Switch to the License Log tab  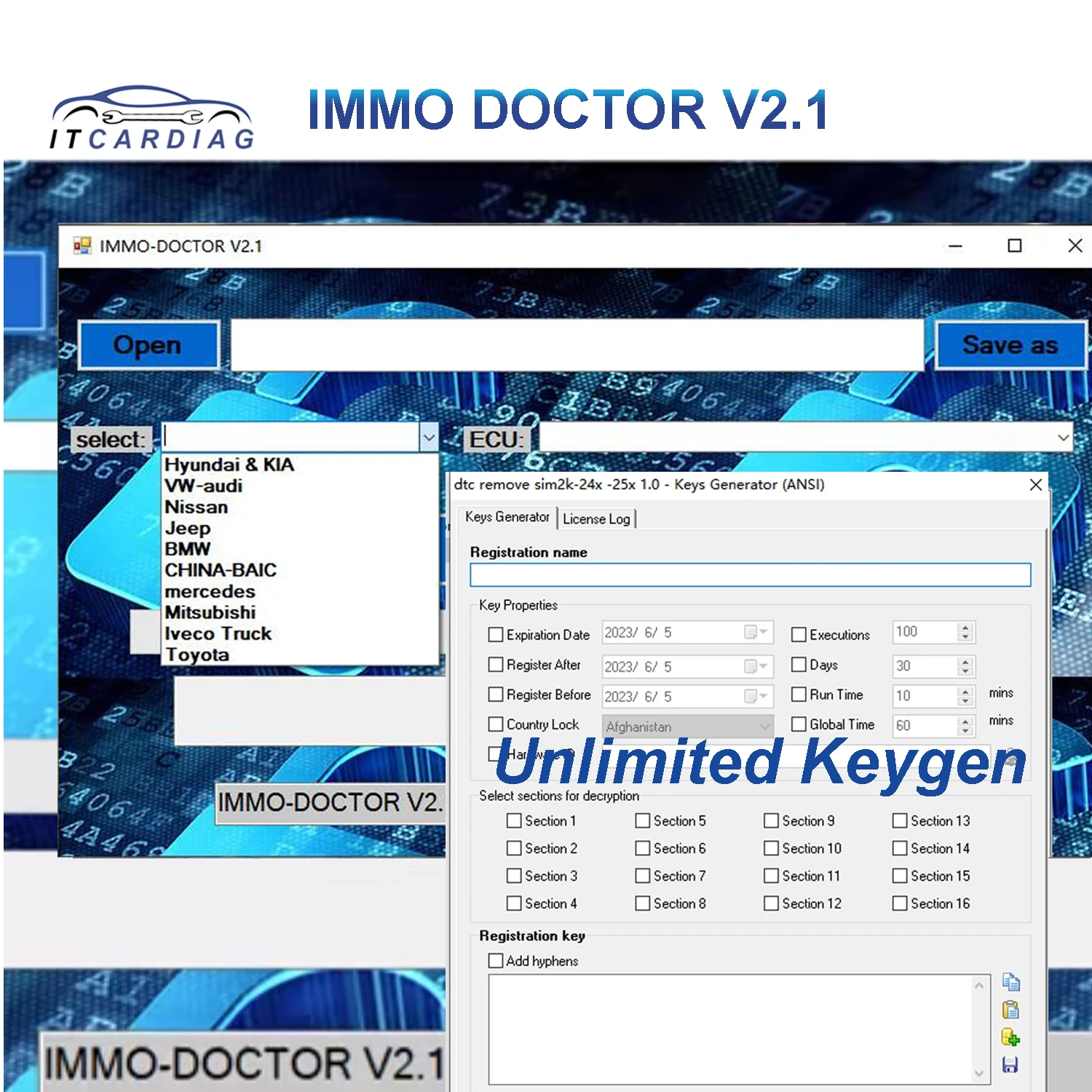[x=596, y=518]
